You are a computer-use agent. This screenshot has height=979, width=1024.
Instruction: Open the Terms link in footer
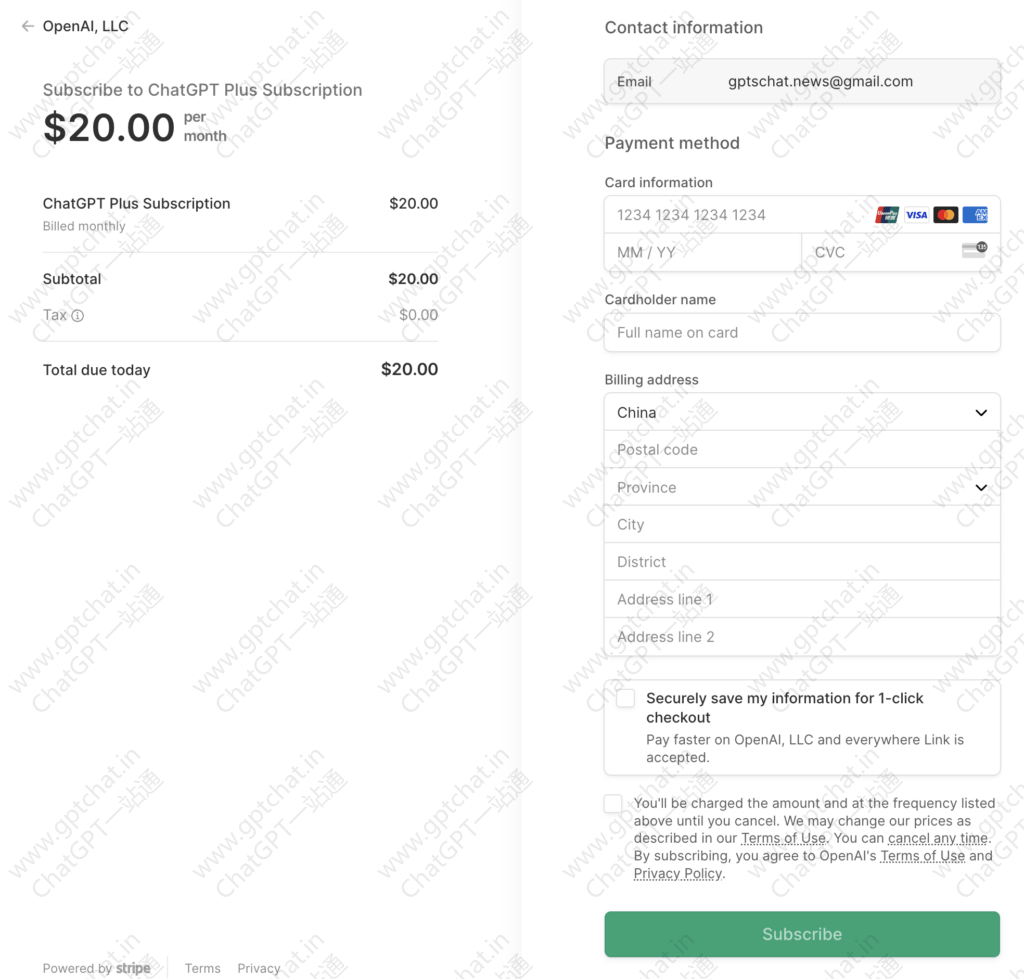(202, 969)
